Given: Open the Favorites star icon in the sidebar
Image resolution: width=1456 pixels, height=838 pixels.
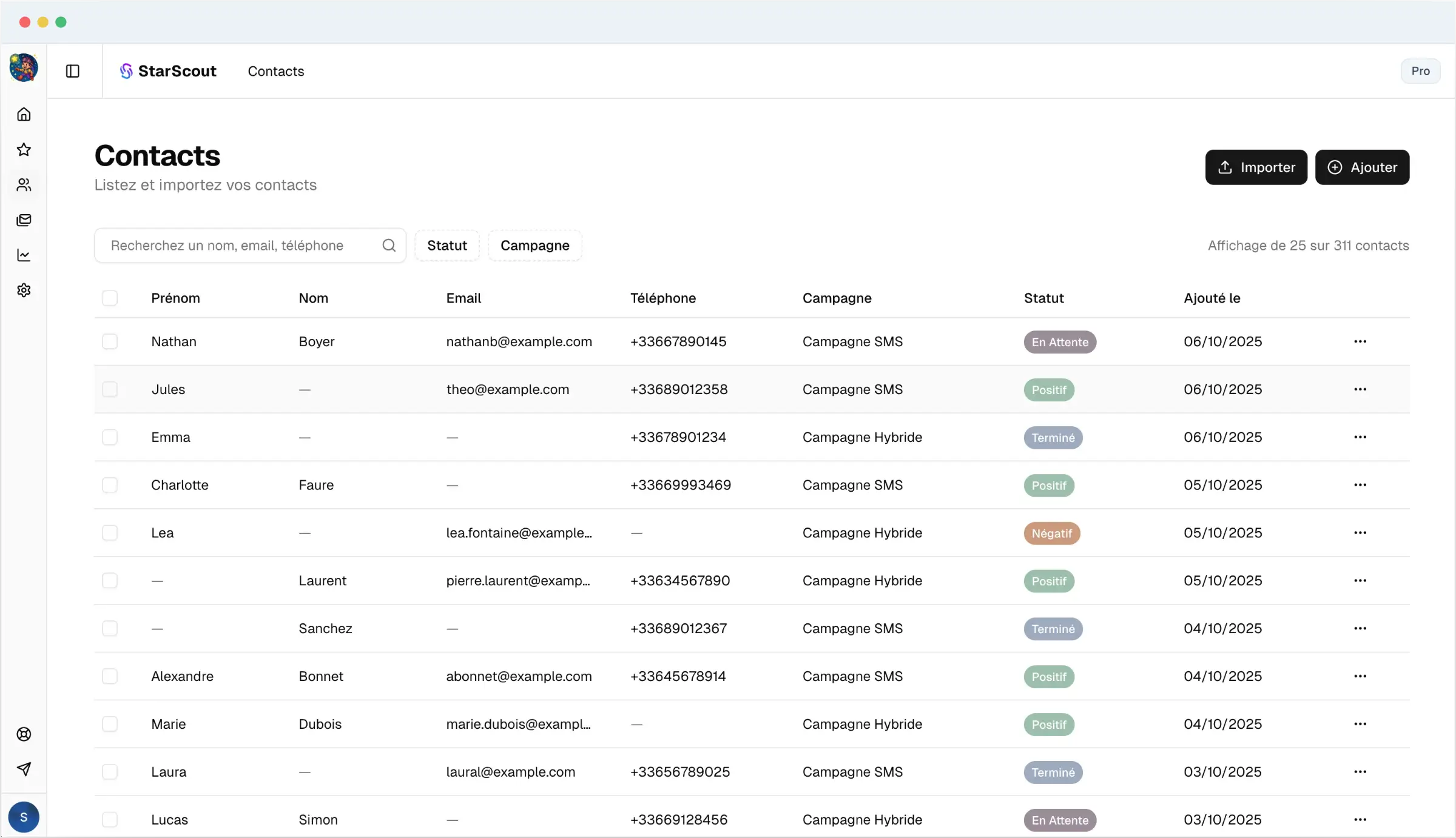Looking at the screenshot, I should [x=24, y=149].
